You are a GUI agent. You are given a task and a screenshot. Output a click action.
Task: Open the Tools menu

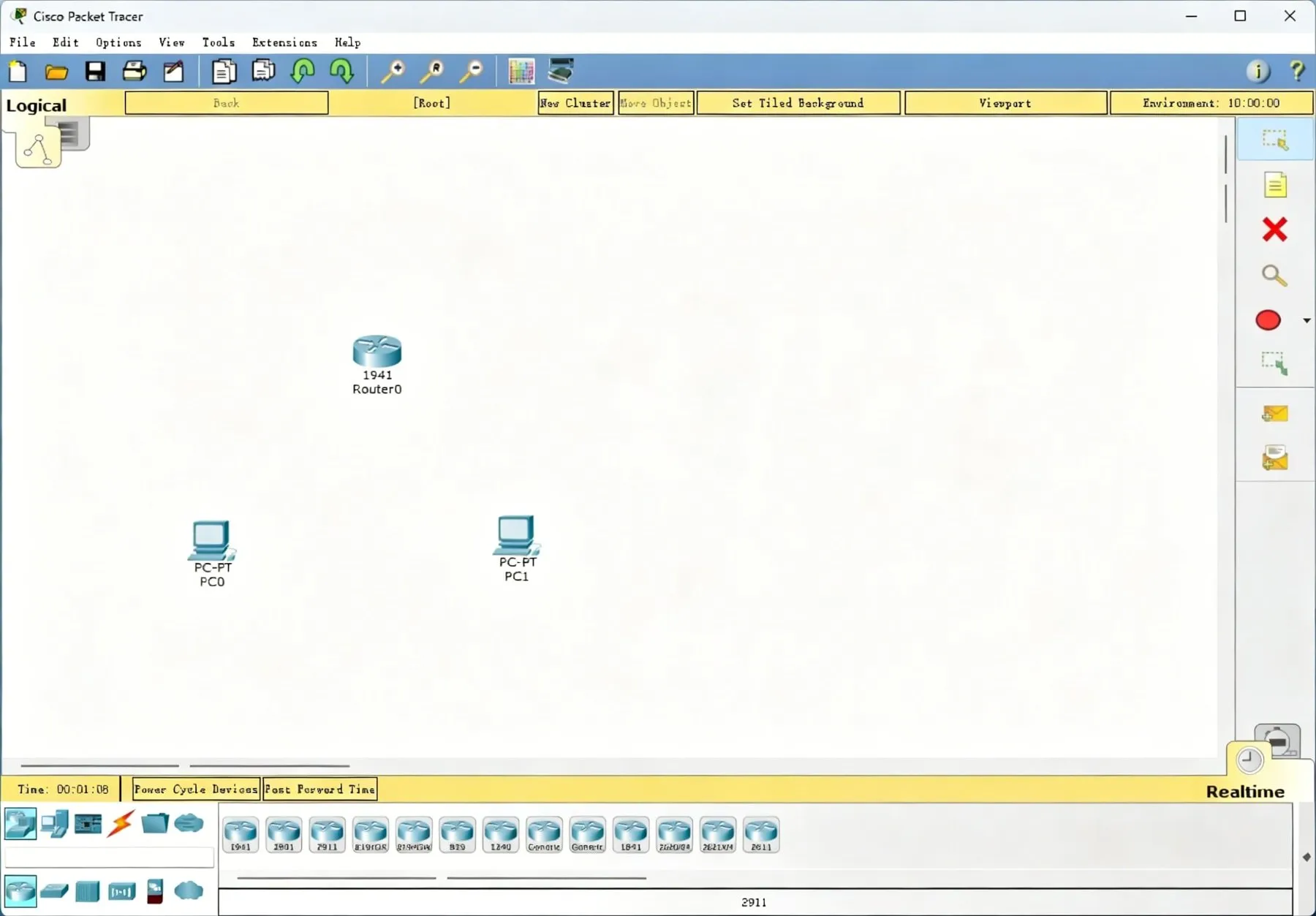219,42
